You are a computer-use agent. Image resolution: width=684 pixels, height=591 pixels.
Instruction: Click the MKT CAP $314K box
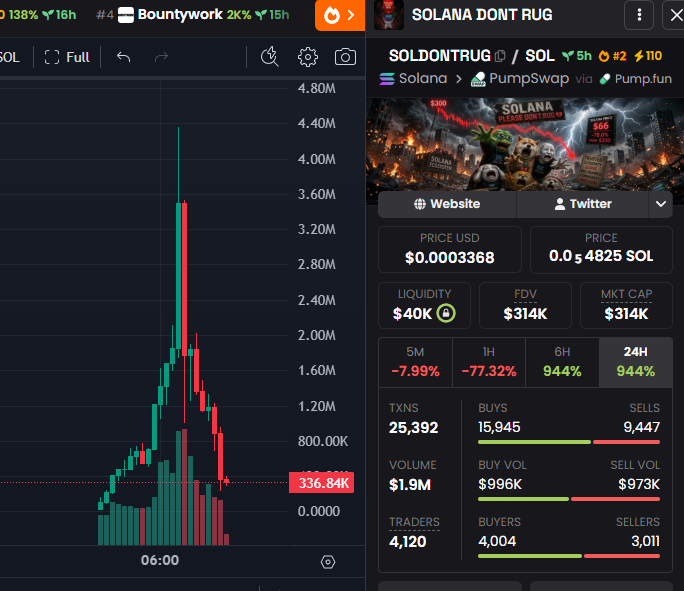tap(626, 305)
